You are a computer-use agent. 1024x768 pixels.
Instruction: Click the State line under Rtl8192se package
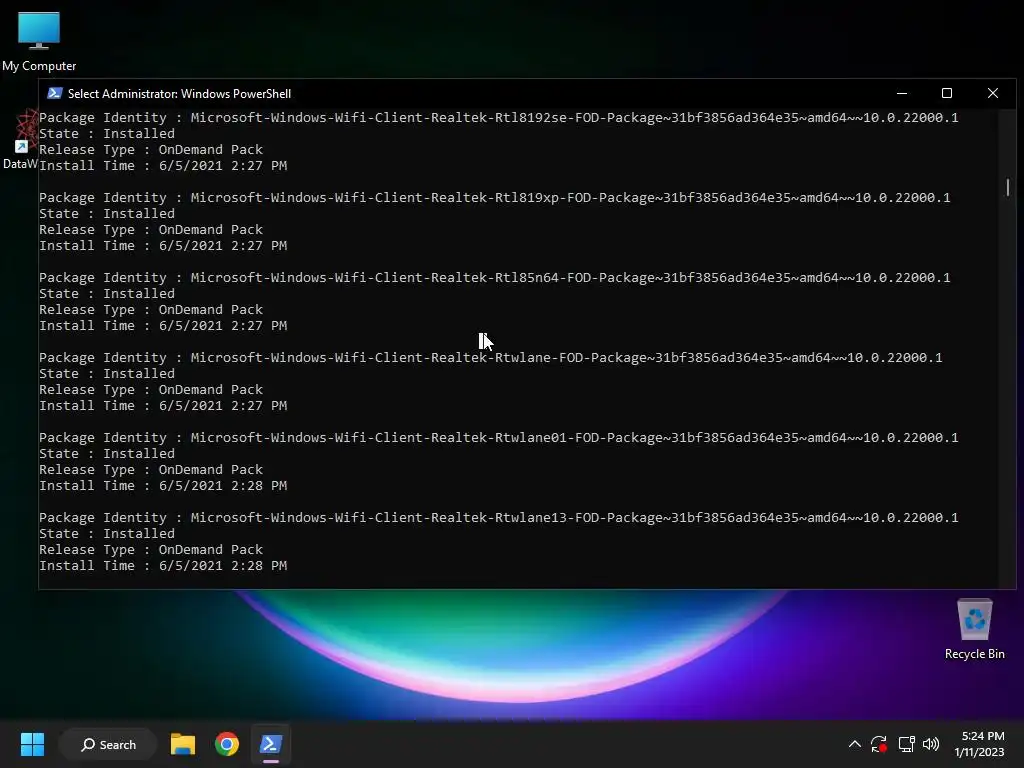(107, 133)
